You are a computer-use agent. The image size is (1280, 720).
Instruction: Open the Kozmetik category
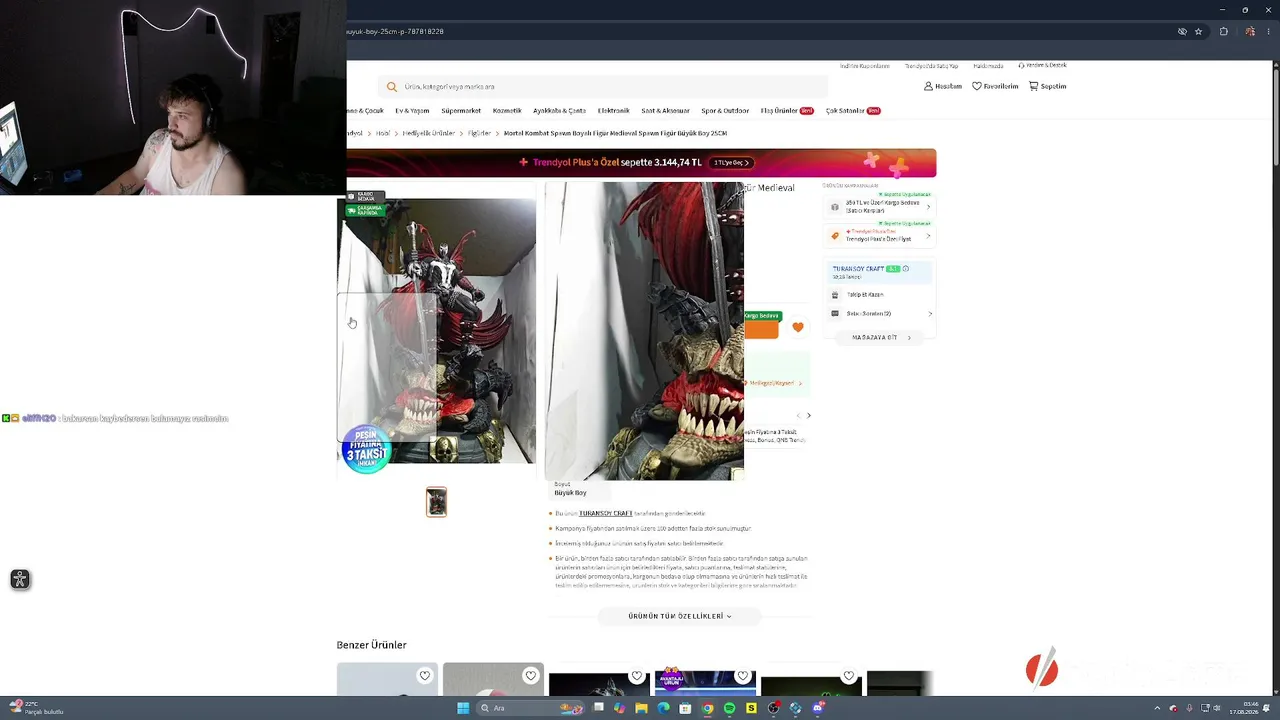click(x=507, y=111)
